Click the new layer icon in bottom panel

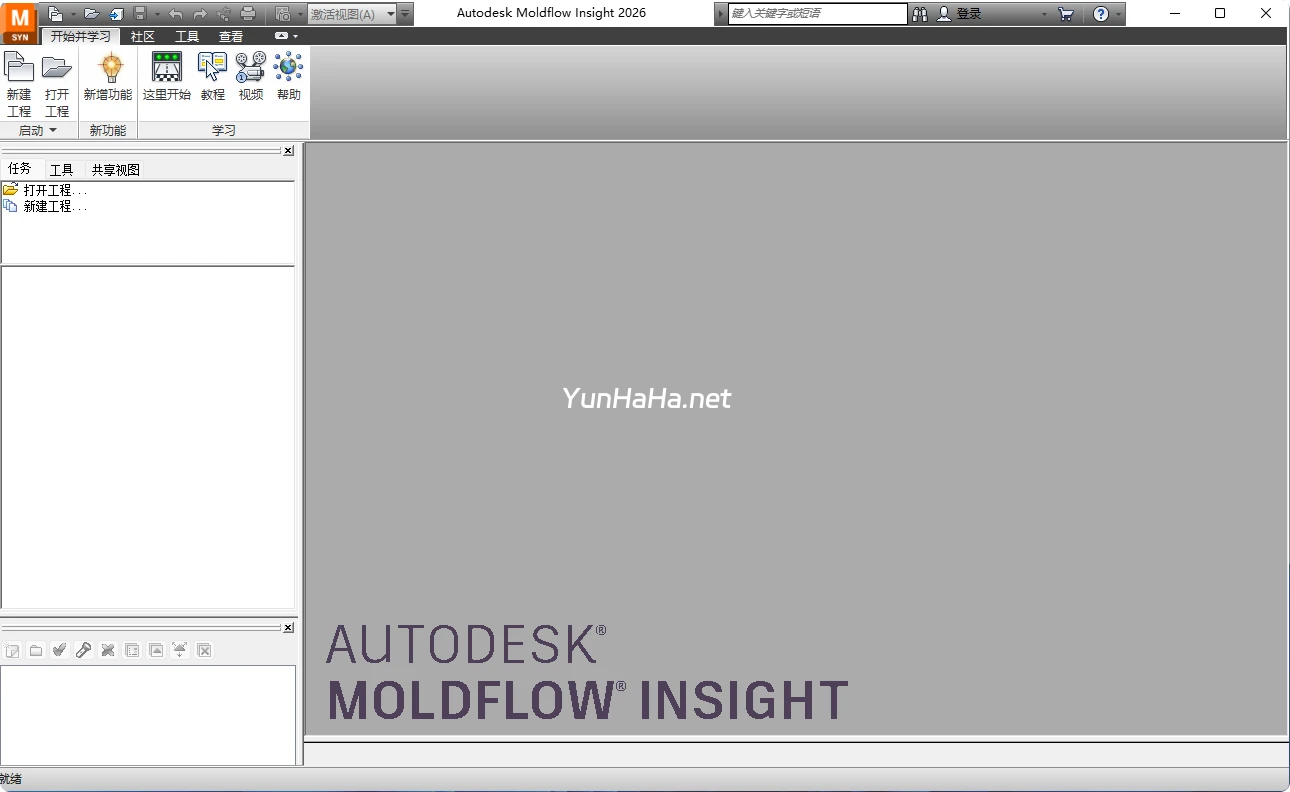12,650
